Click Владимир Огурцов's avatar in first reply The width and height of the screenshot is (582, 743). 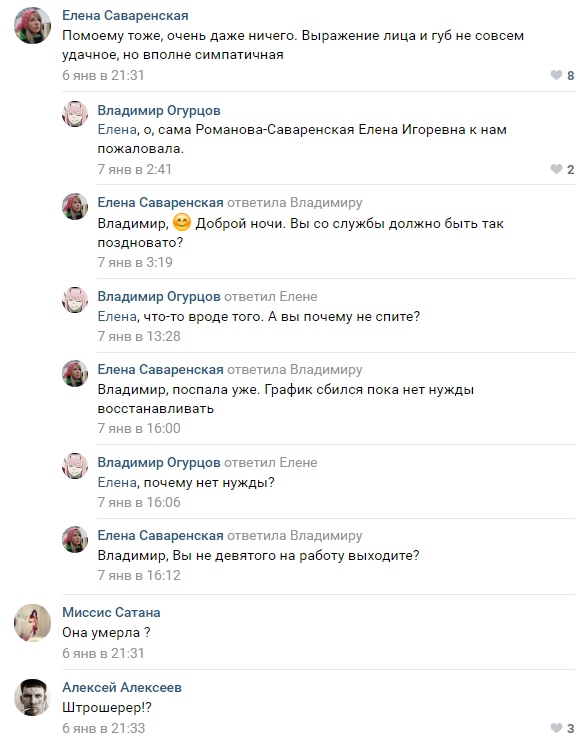coord(75,114)
